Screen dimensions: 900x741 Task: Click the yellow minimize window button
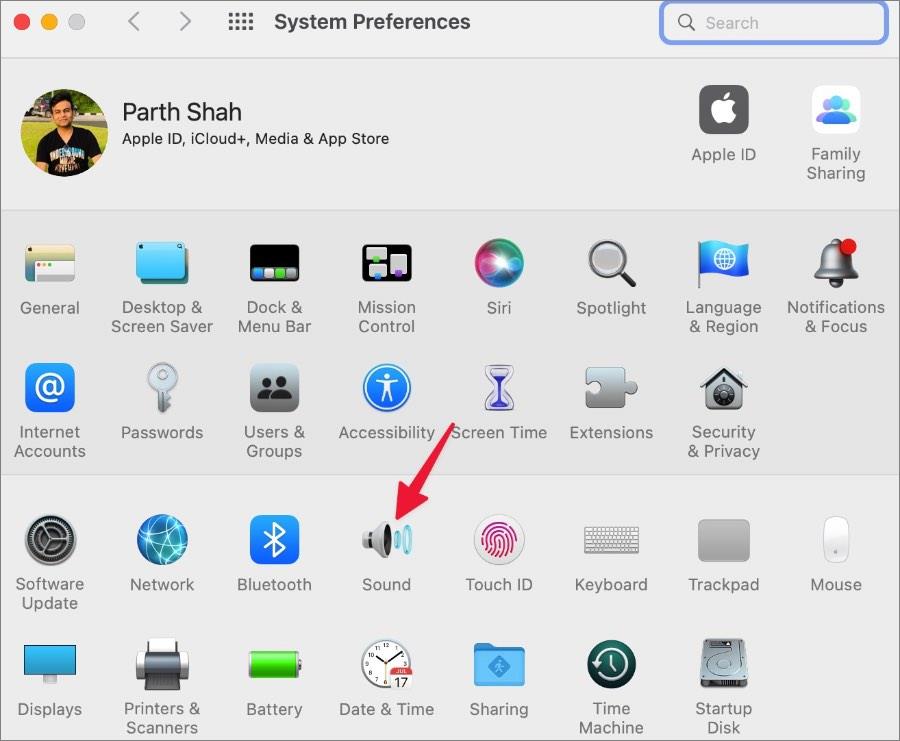click(49, 22)
